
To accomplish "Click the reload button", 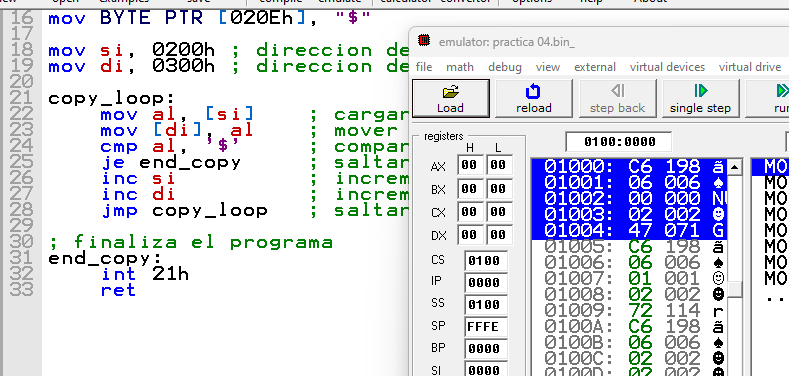I will click(533, 98).
